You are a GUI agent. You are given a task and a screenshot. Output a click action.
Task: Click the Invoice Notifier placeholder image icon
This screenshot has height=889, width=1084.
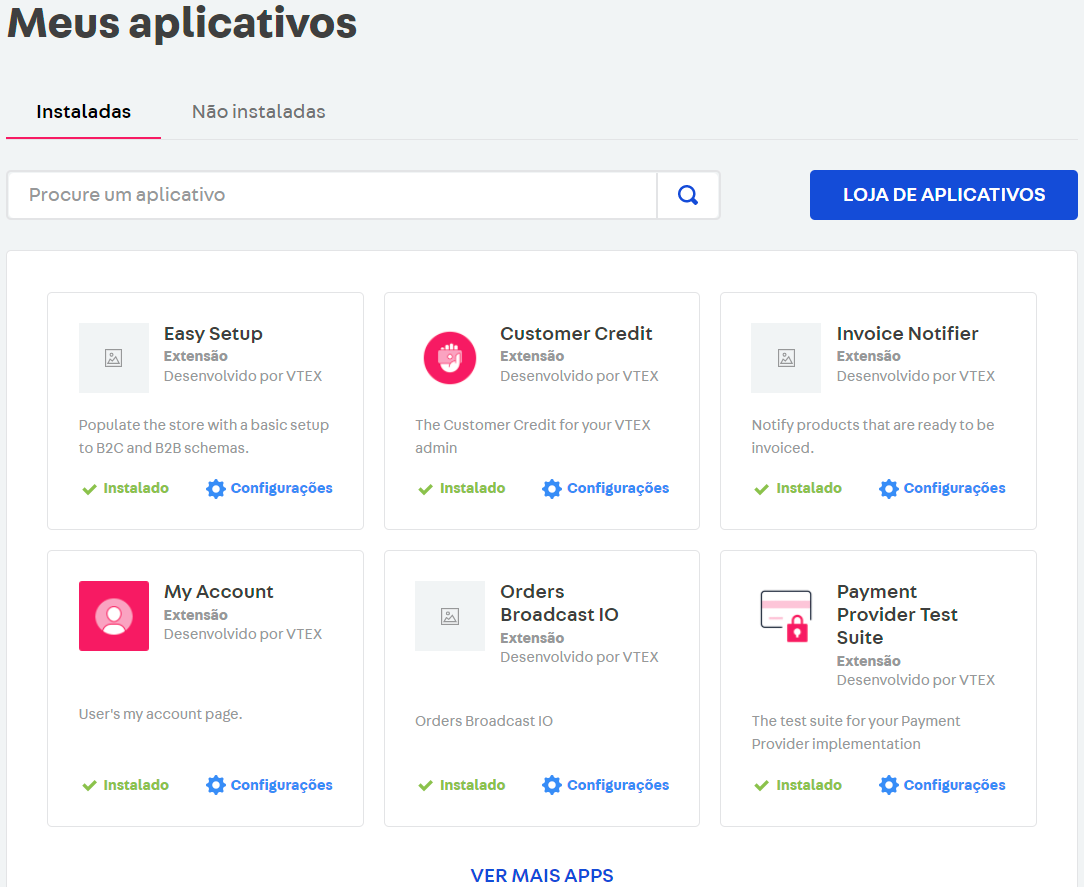786,358
